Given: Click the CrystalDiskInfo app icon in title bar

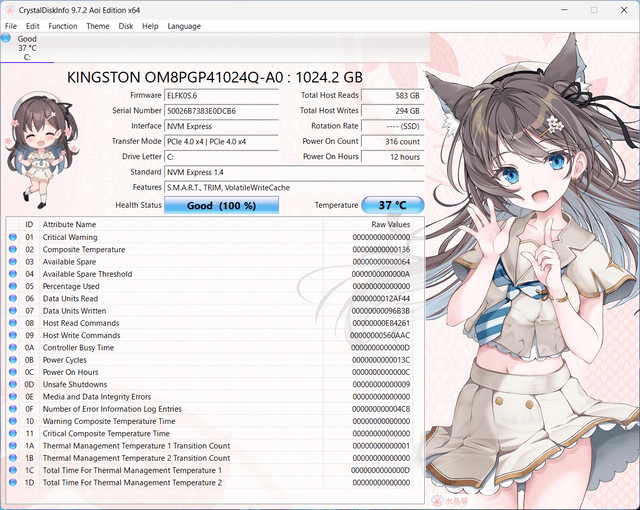Looking at the screenshot, I should tap(10, 10).
